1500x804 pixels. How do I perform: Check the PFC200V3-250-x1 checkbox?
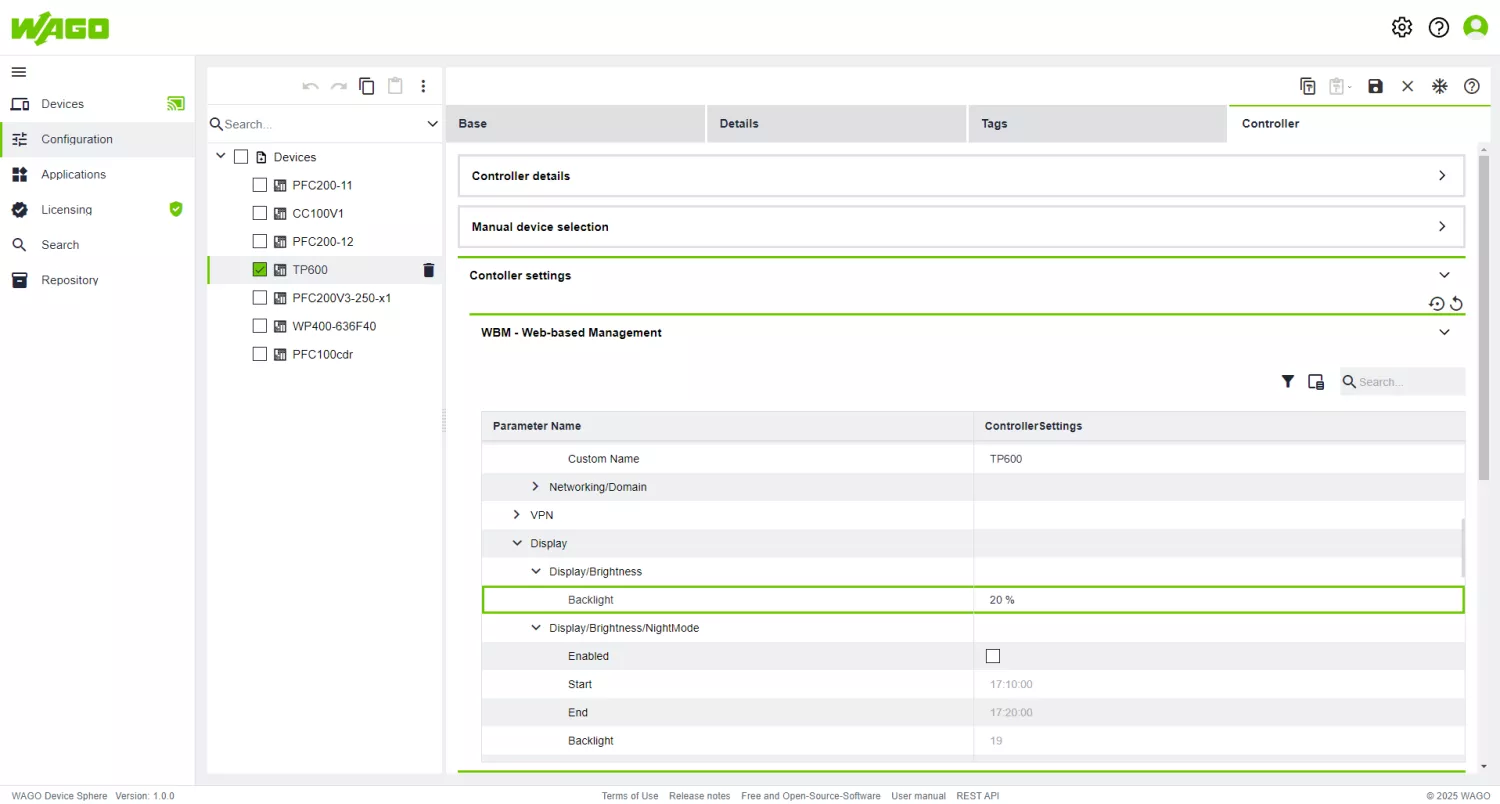(x=260, y=297)
